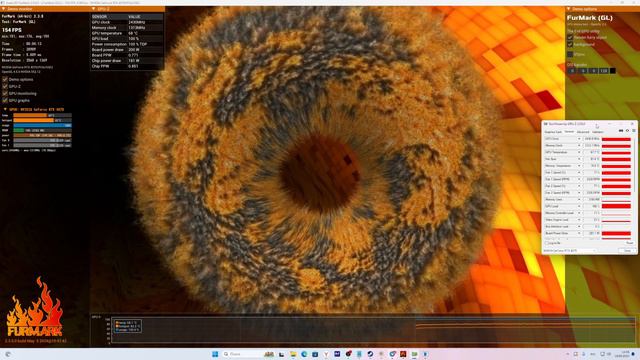Viewport: 640px width, 360px height.
Task: Click the GPU Clock red sensor graph
Action: coord(616,139)
